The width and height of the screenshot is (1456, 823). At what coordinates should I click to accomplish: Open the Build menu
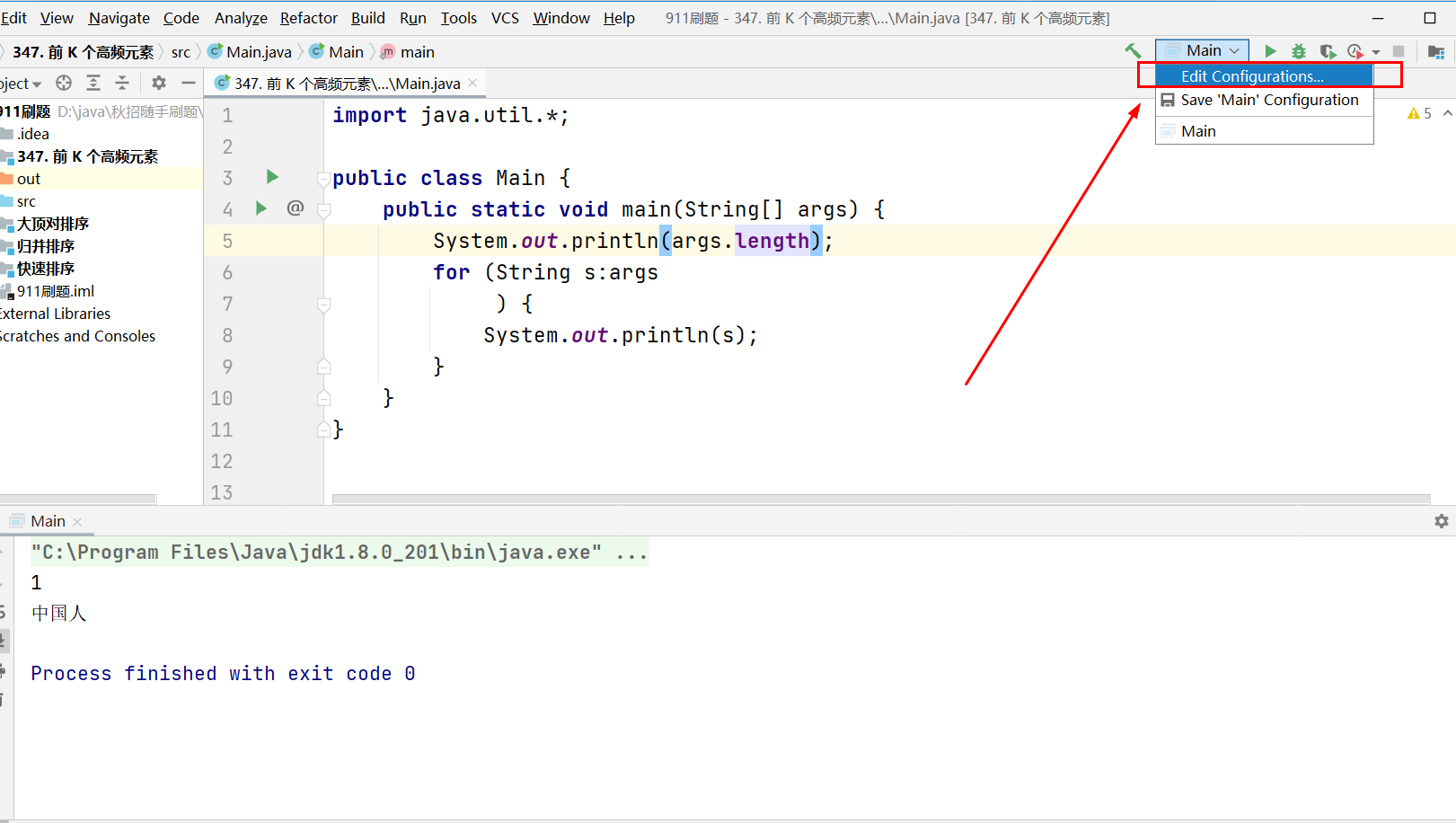pyautogui.click(x=368, y=18)
